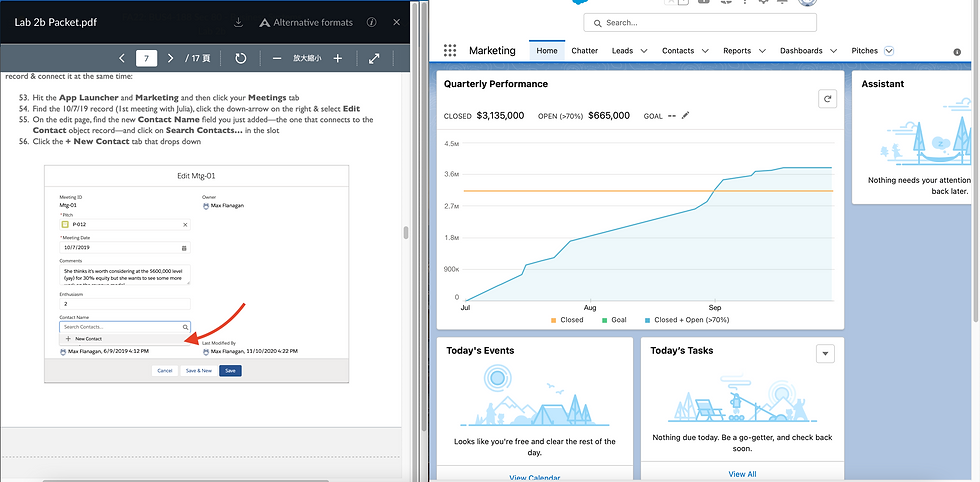Click the Marketing app name

pyautogui.click(x=492, y=51)
